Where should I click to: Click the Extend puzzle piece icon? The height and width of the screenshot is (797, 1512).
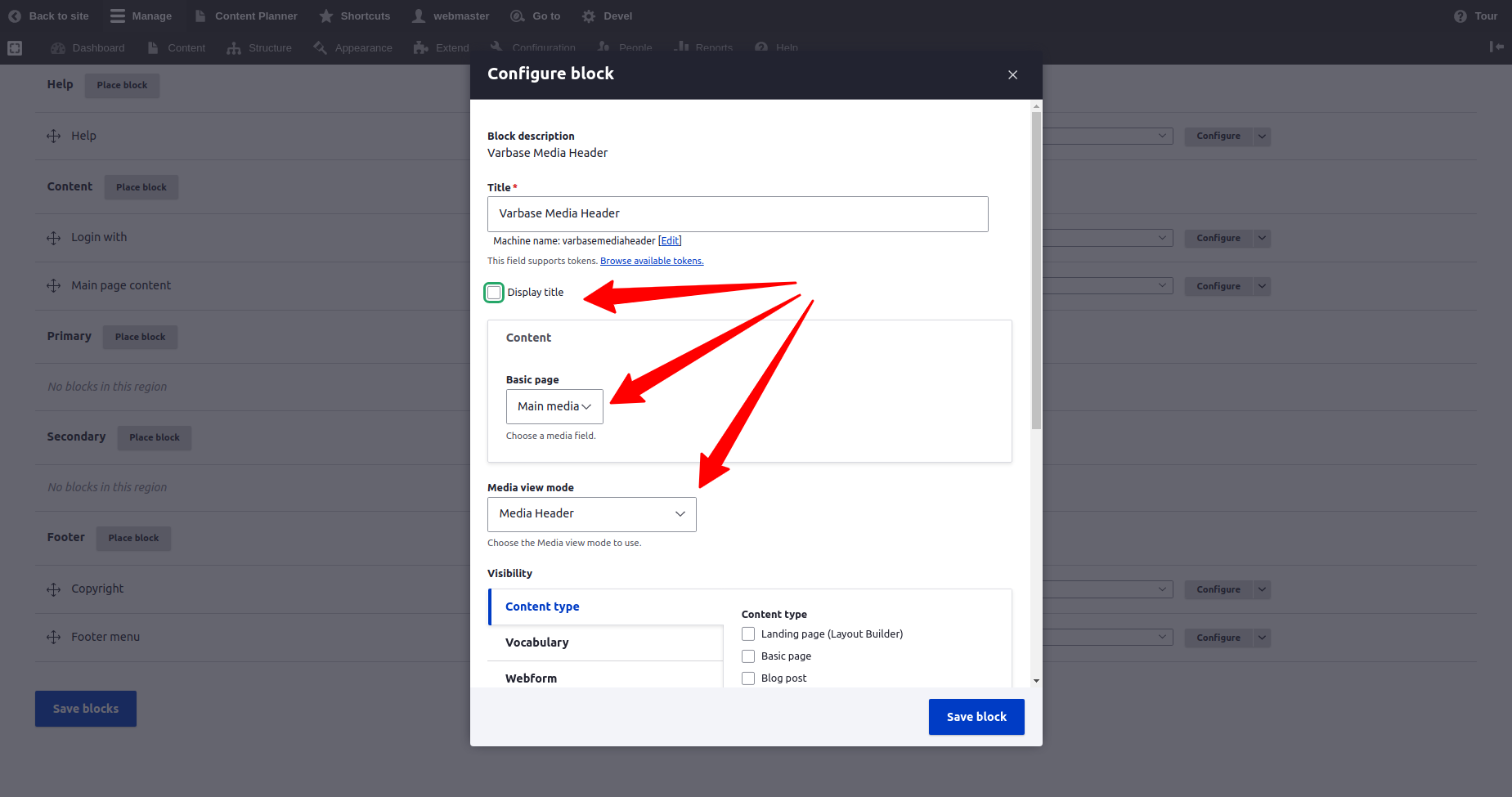[421, 48]
